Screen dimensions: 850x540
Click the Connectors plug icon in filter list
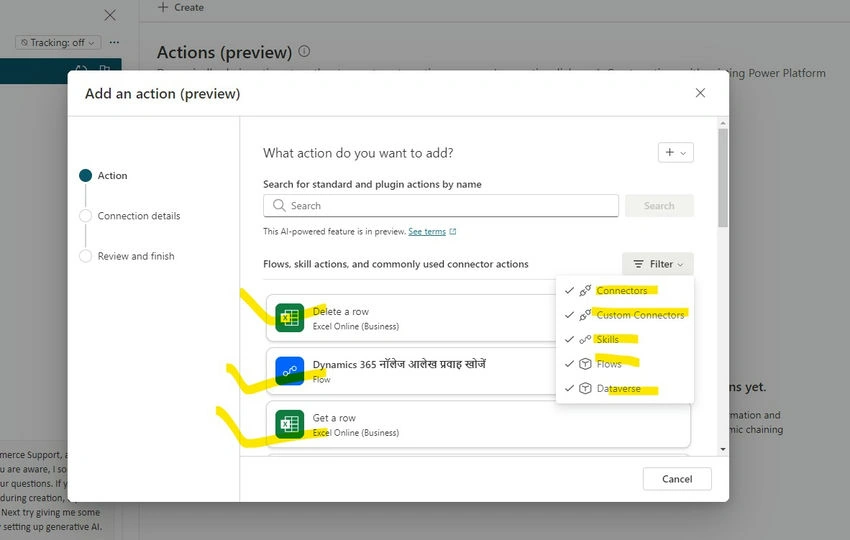click(585, 291)
